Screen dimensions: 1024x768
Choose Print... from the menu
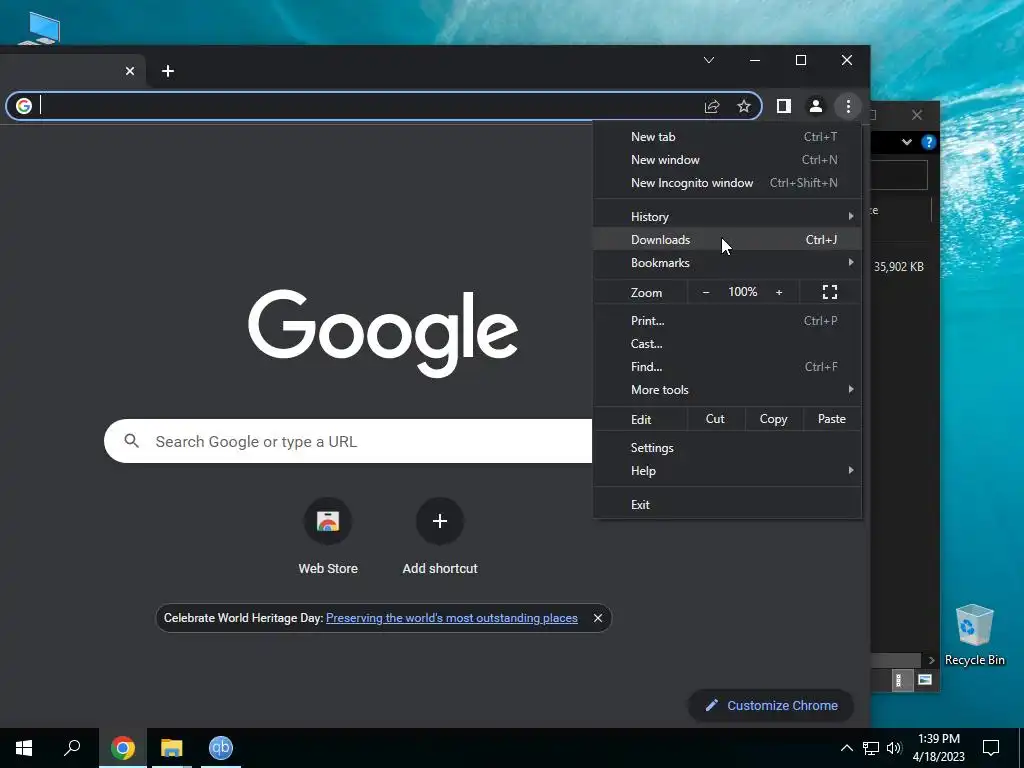727,321
